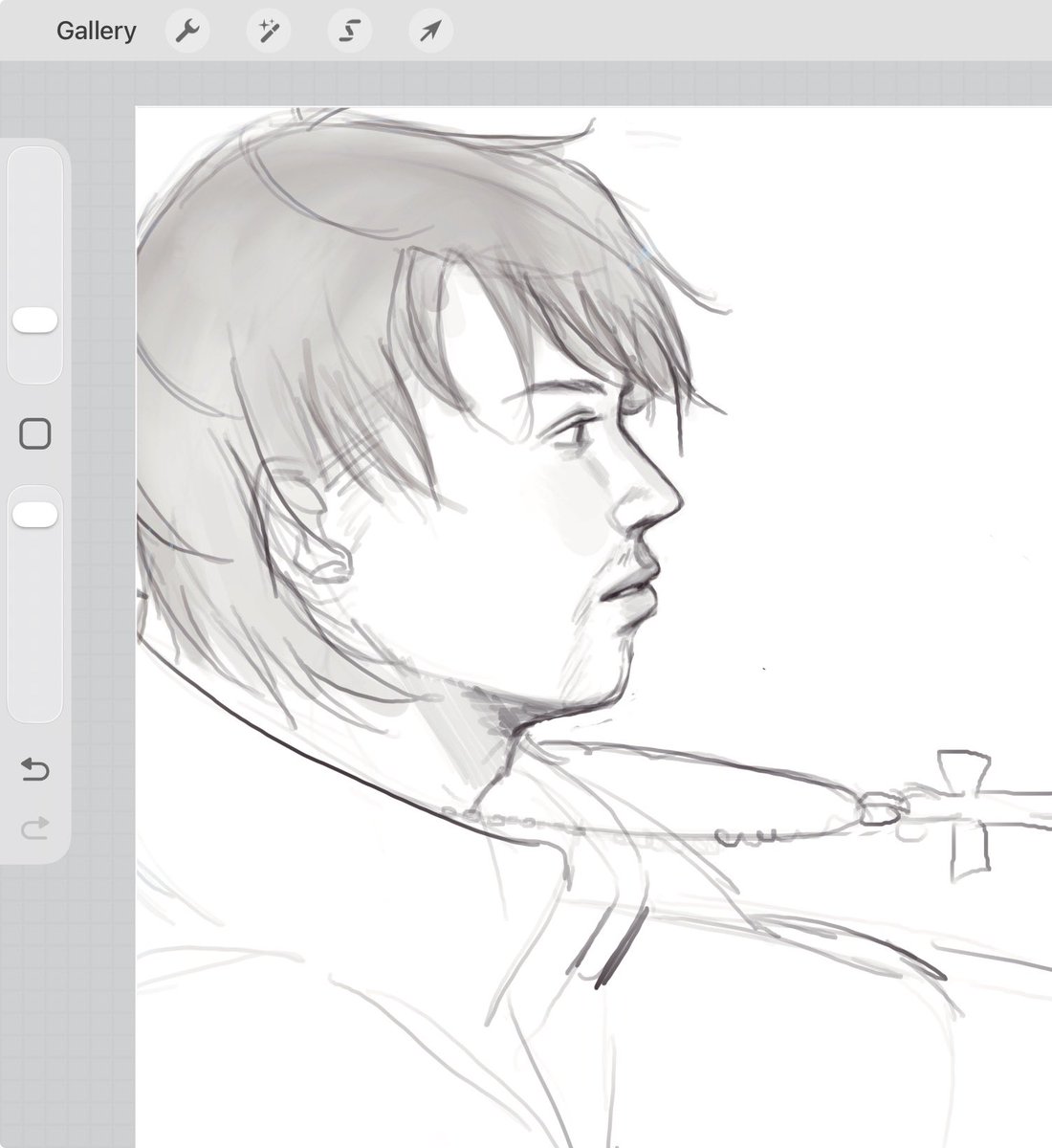Return to the Gallery
The height and width of the screenshot is (1148, 1052).
point(96,31)
